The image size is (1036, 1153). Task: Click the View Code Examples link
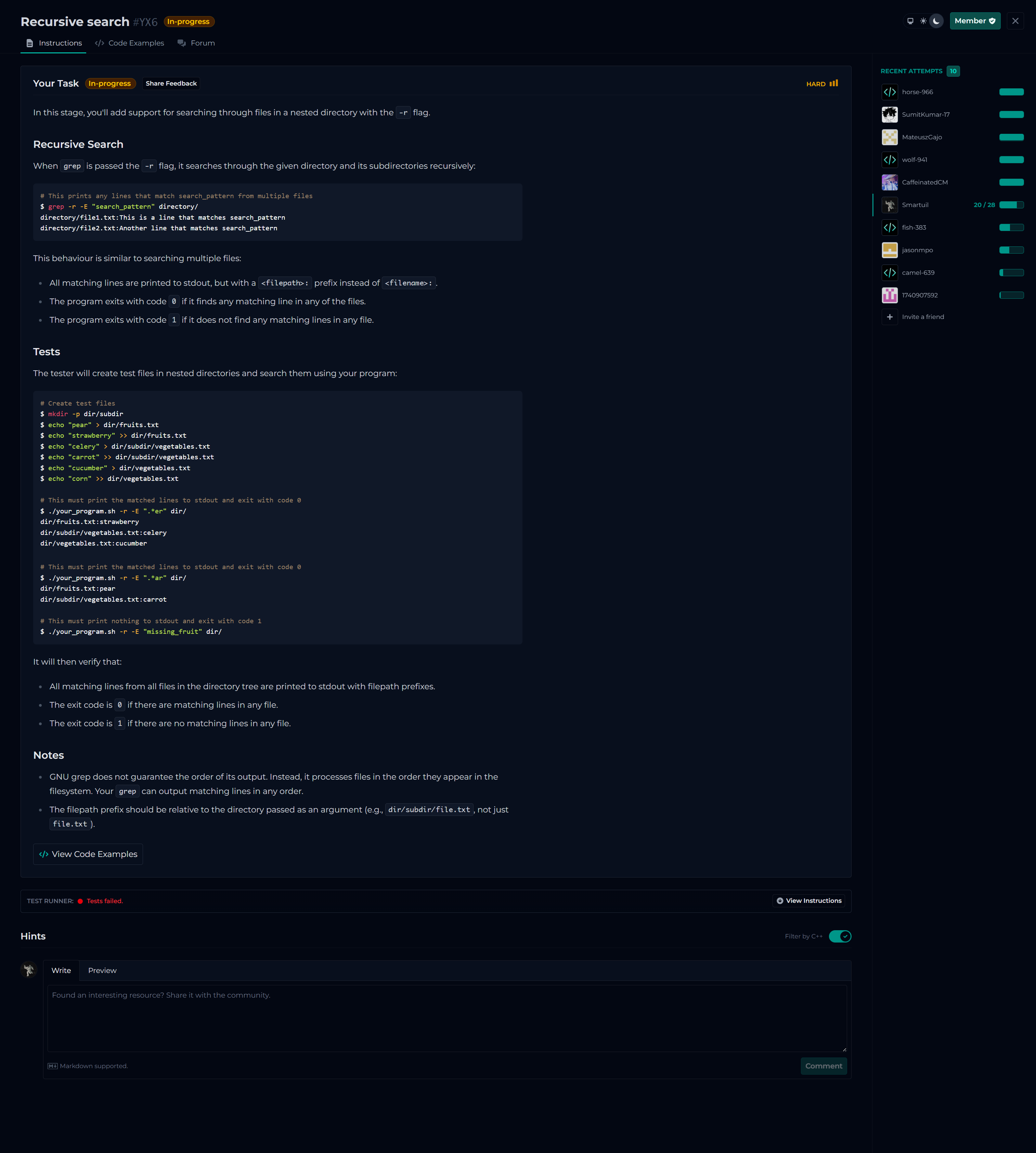pyautogui.click(x=88, y=854)
